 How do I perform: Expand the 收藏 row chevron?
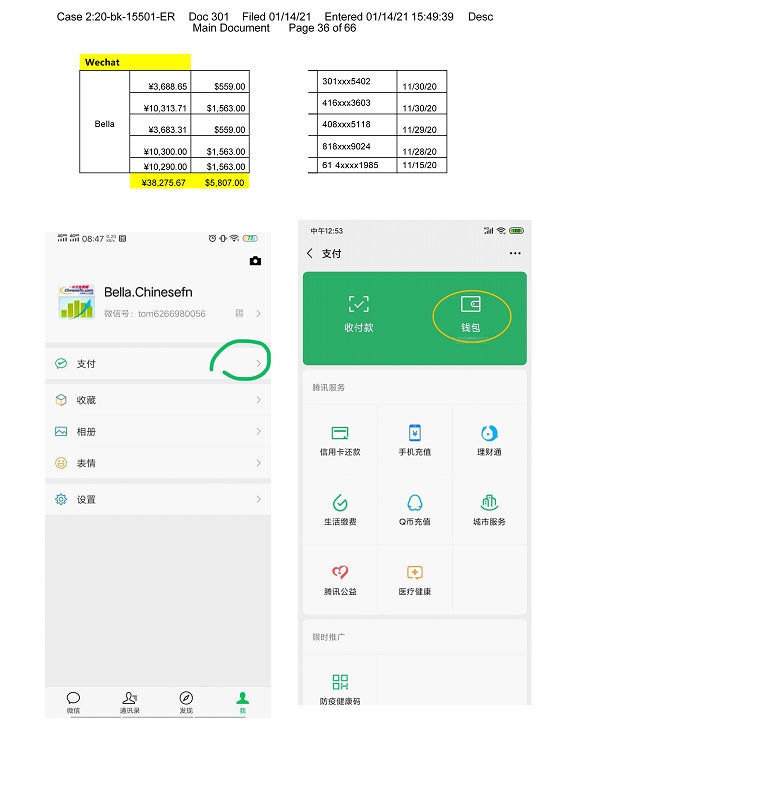coord(258,399)
